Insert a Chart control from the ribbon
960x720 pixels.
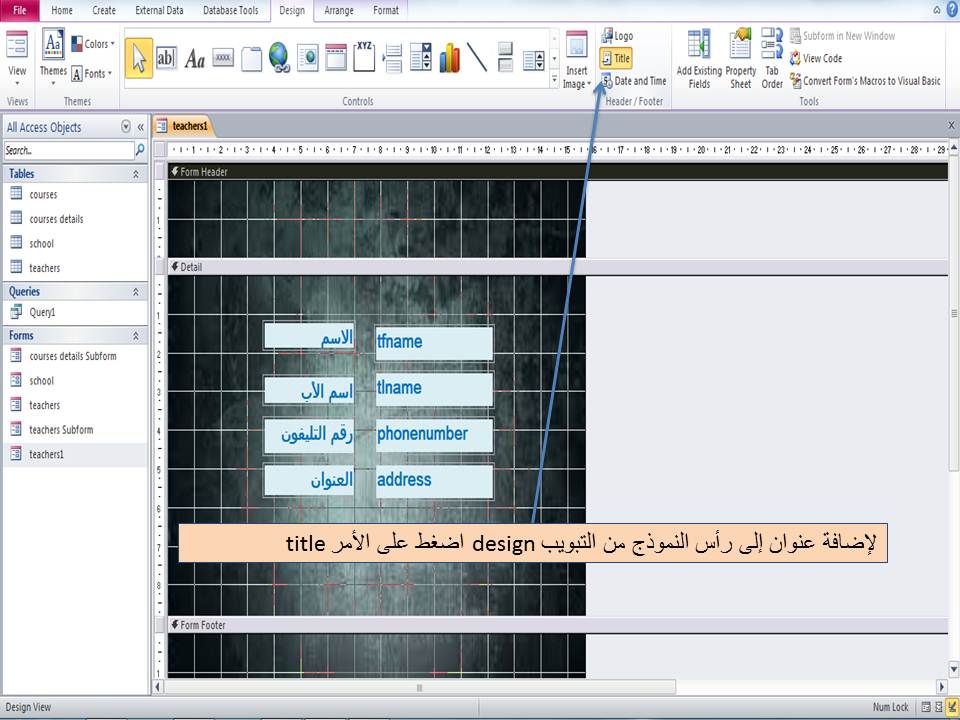[x=450, y=57]
